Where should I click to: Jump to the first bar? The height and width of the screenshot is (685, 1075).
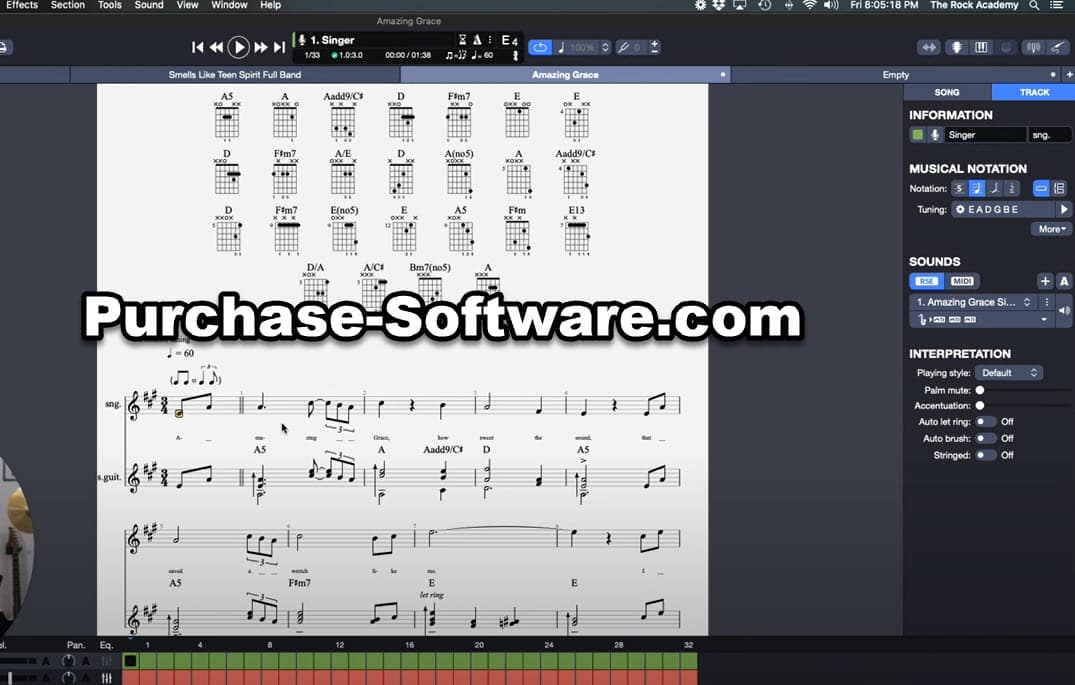(197, 47)
